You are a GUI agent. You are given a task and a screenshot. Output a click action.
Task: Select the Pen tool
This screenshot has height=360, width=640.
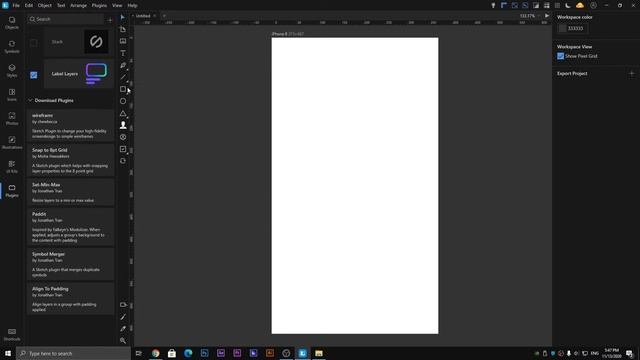123,65
